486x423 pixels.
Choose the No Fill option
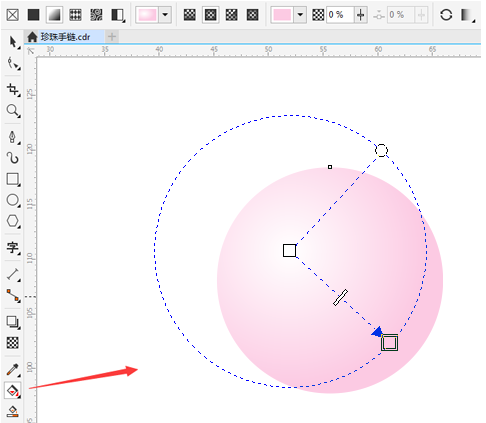click(13, 15)
